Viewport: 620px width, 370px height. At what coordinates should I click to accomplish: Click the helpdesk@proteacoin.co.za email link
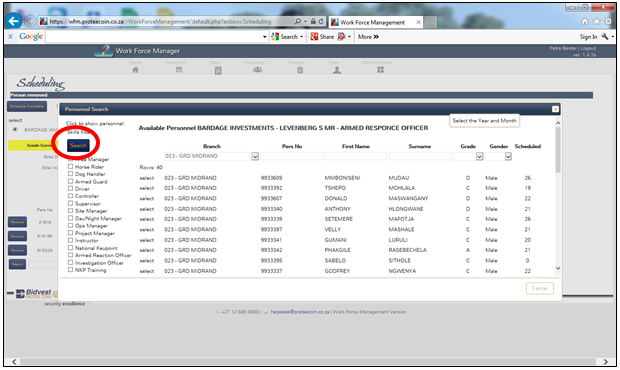click(x=300, y=312)
